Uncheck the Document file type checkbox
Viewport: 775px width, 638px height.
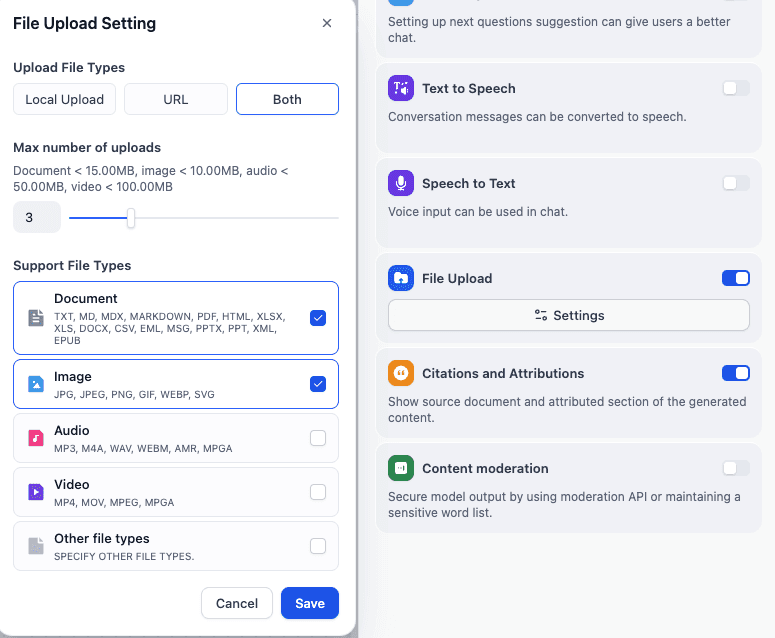click(x=318, y=318)
